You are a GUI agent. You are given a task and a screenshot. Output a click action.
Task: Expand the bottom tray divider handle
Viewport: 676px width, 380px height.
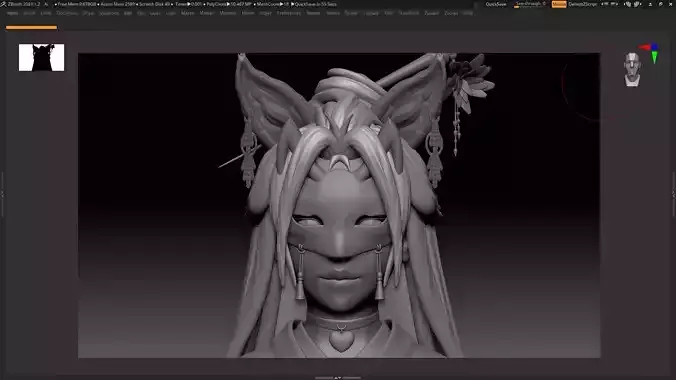[338, 378]
